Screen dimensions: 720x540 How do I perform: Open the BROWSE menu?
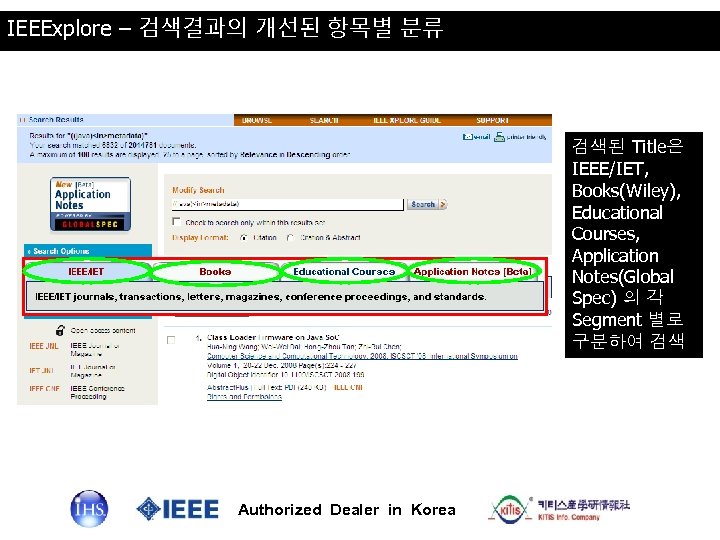pos(257,120)
